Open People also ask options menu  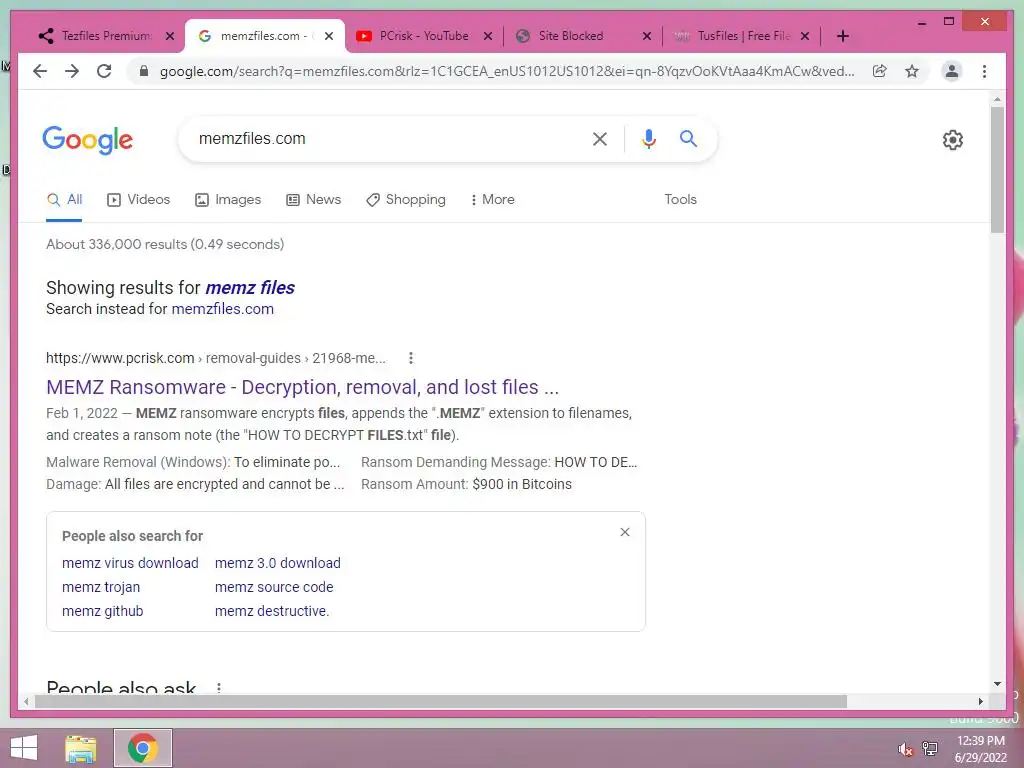click(219, 688)
